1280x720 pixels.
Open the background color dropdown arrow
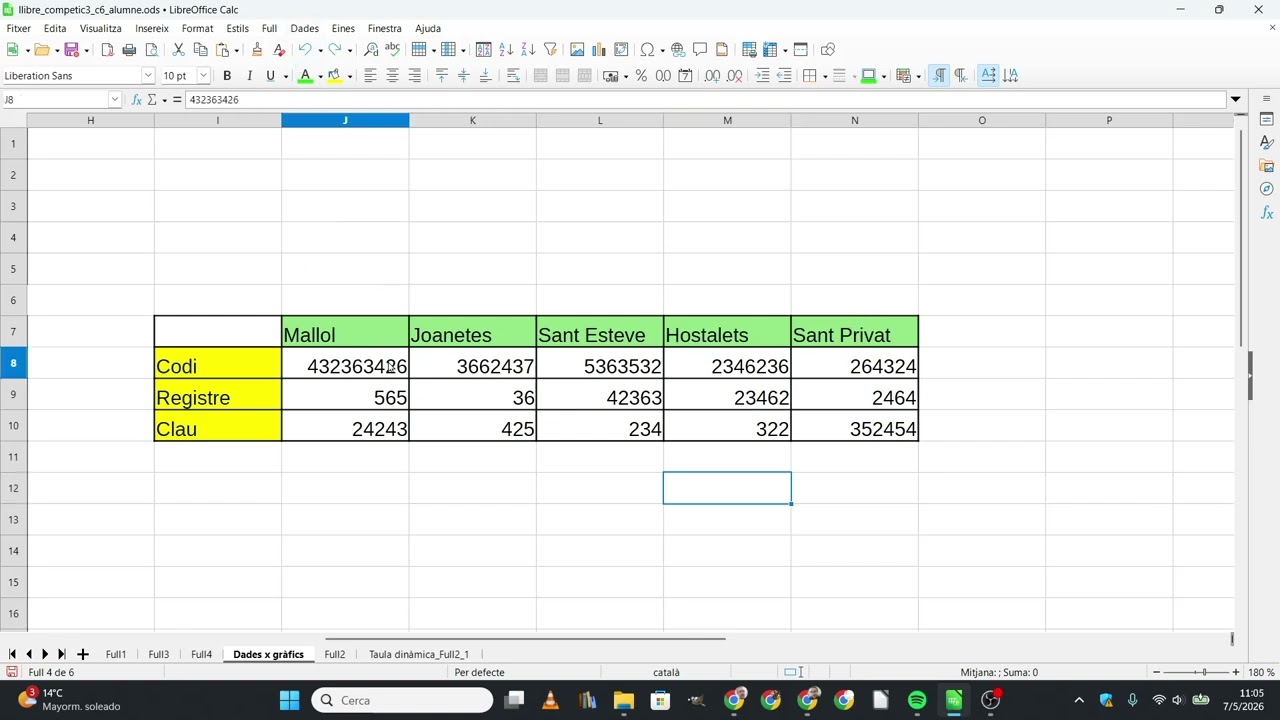tap(350, 76)
